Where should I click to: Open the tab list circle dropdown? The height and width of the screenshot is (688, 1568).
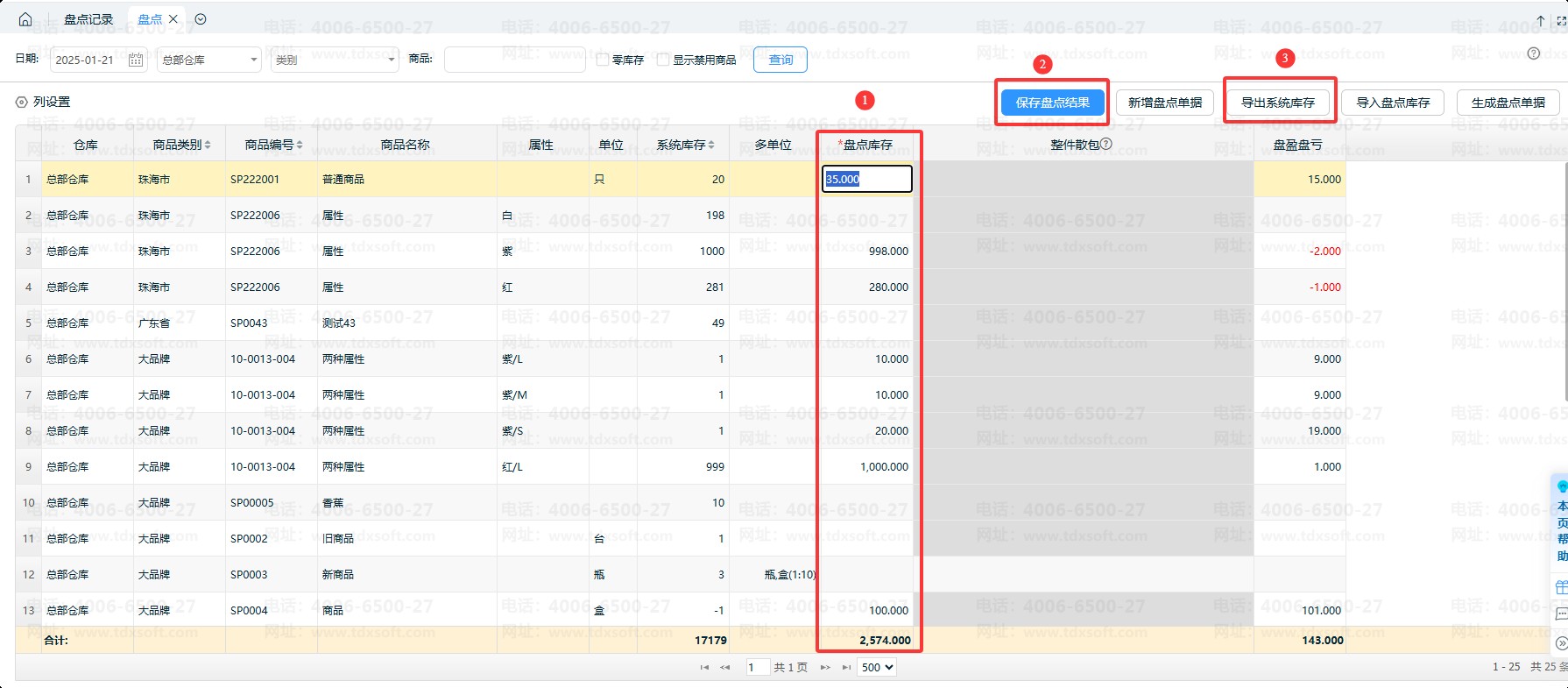tap(201, 19)
